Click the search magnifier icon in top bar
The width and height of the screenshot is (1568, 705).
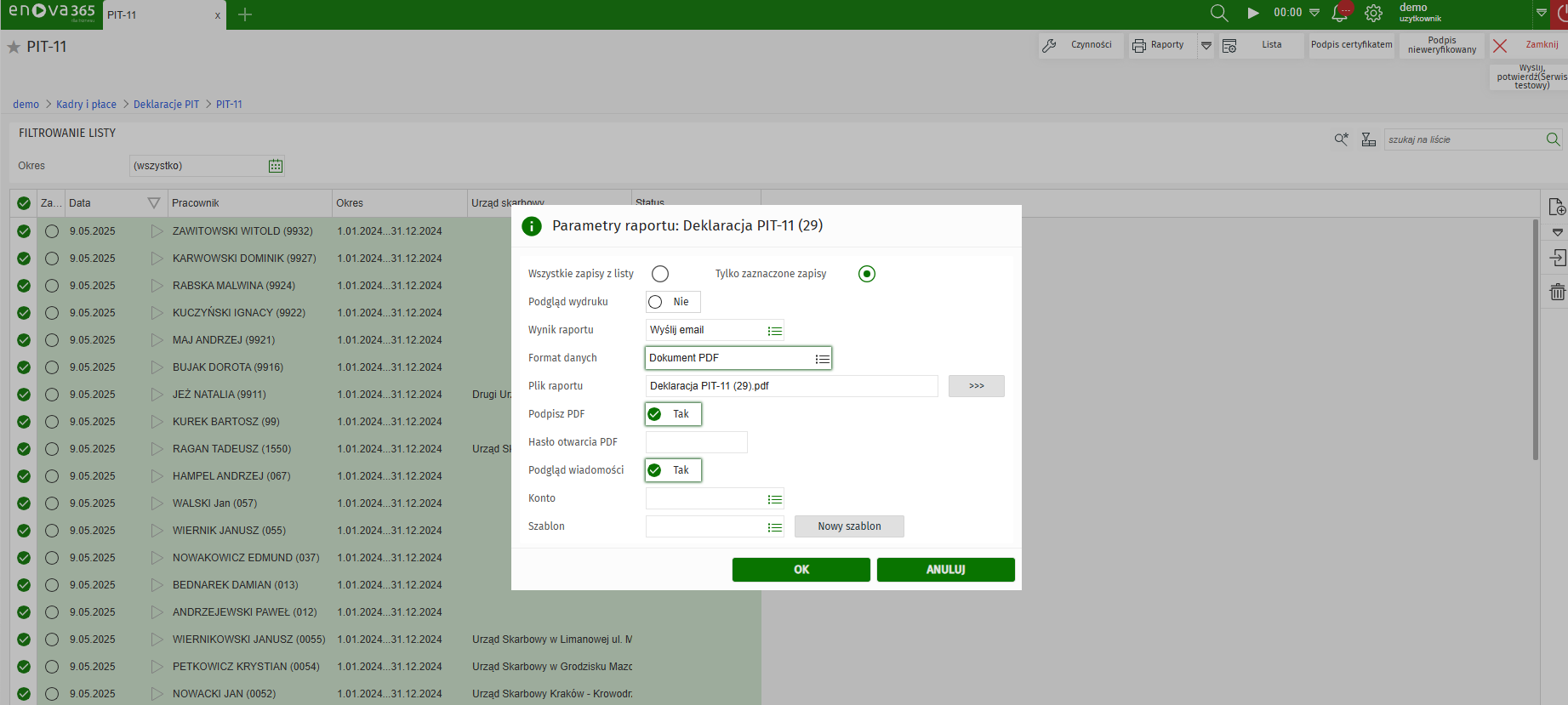click(1218, 13)
